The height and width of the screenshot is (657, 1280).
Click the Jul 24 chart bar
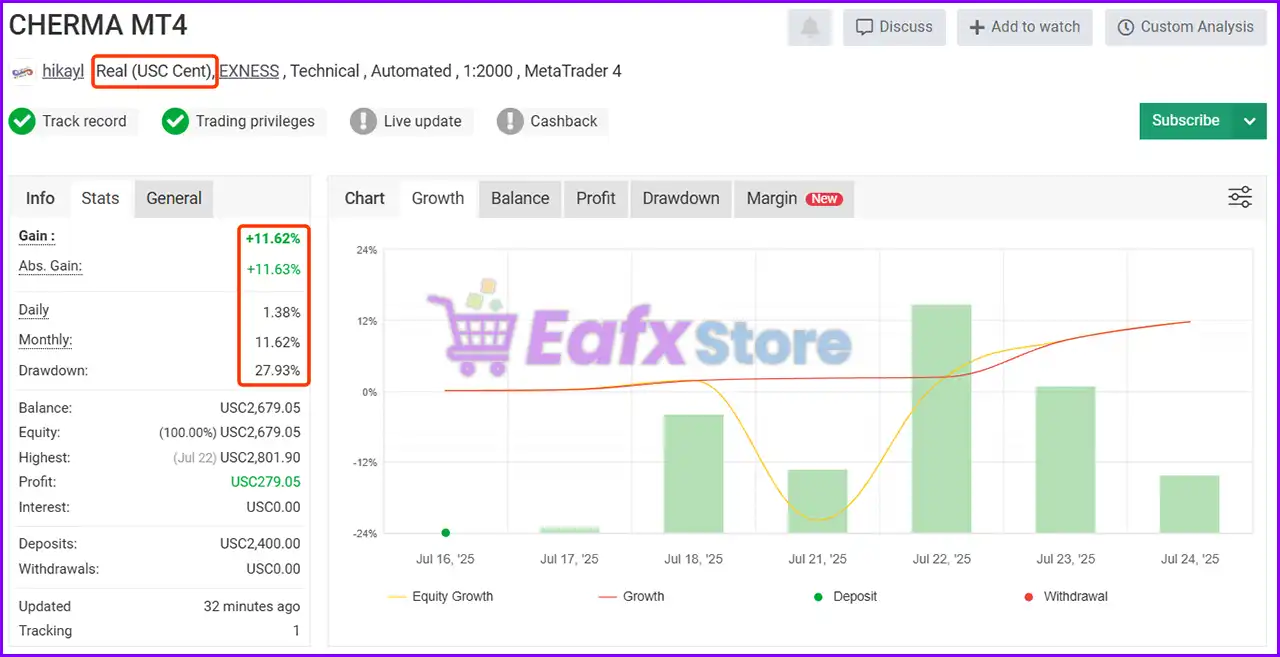[x=1189, y=504]
